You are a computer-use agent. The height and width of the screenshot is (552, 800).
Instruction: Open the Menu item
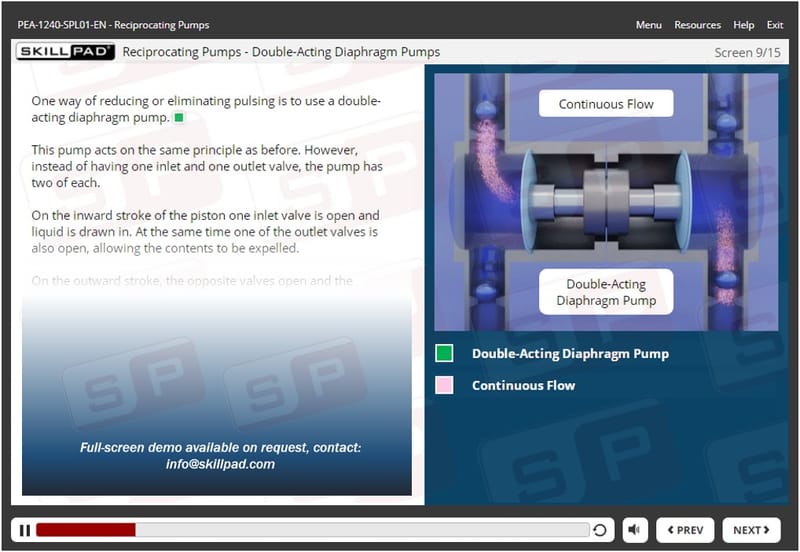coord(648,25)
